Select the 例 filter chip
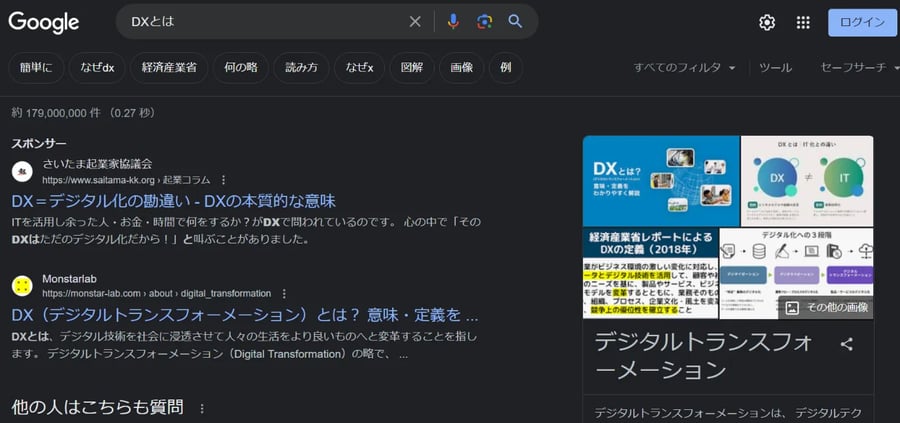The width and height of the screenshot is (900, 423). coord(506,68)
